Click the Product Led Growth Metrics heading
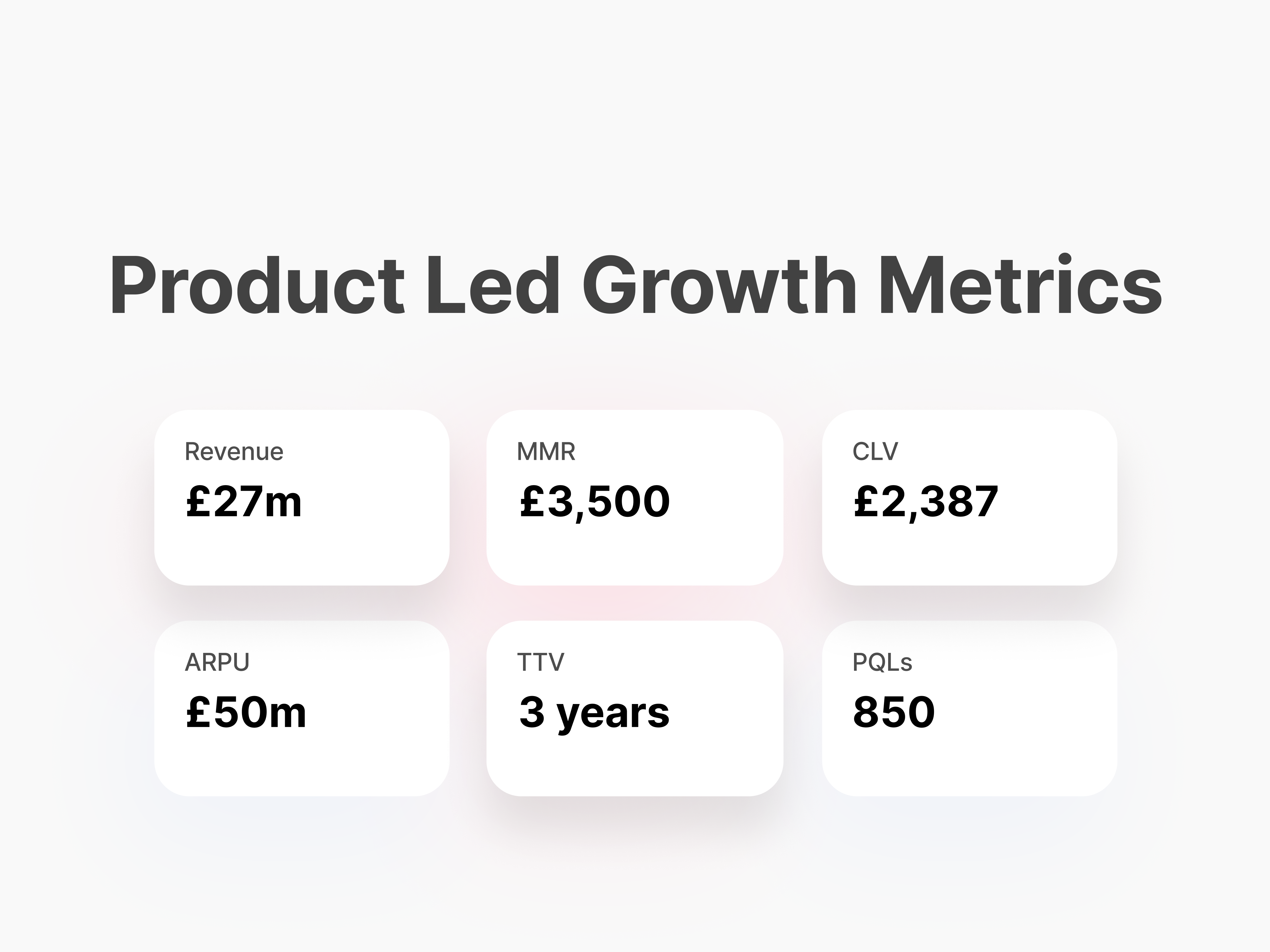Image resolution: width=1270 pixels, height=952 pixels. tap(636, 285)
